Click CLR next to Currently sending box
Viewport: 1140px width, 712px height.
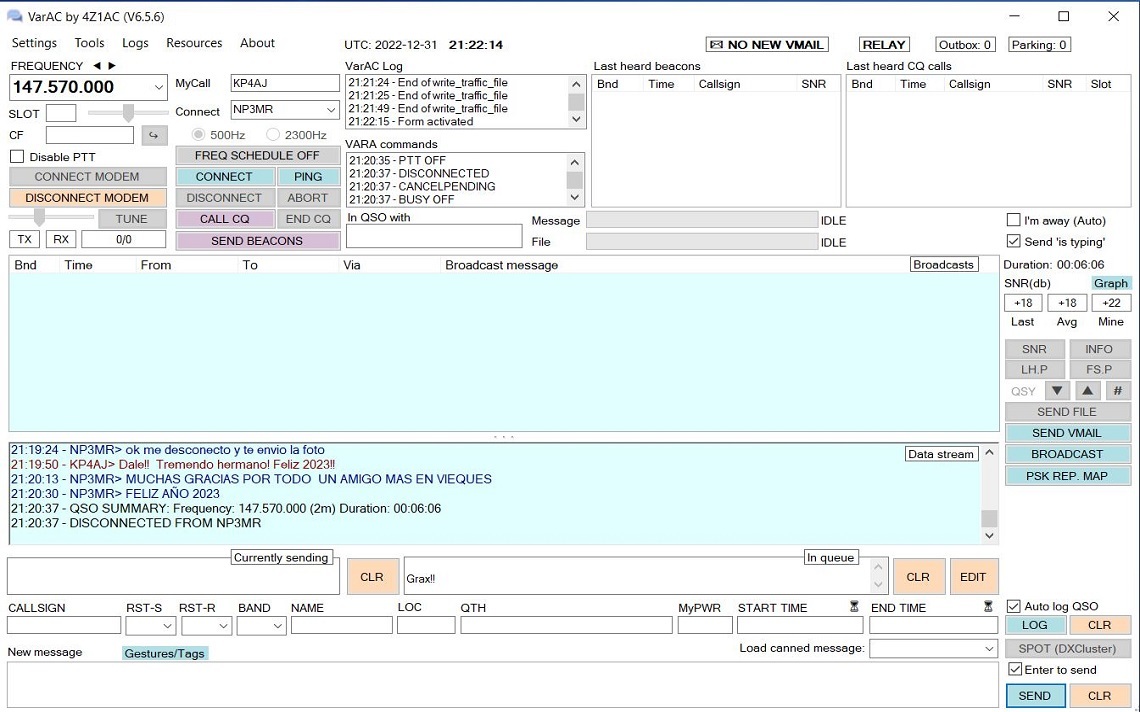(x=372, y=577)
